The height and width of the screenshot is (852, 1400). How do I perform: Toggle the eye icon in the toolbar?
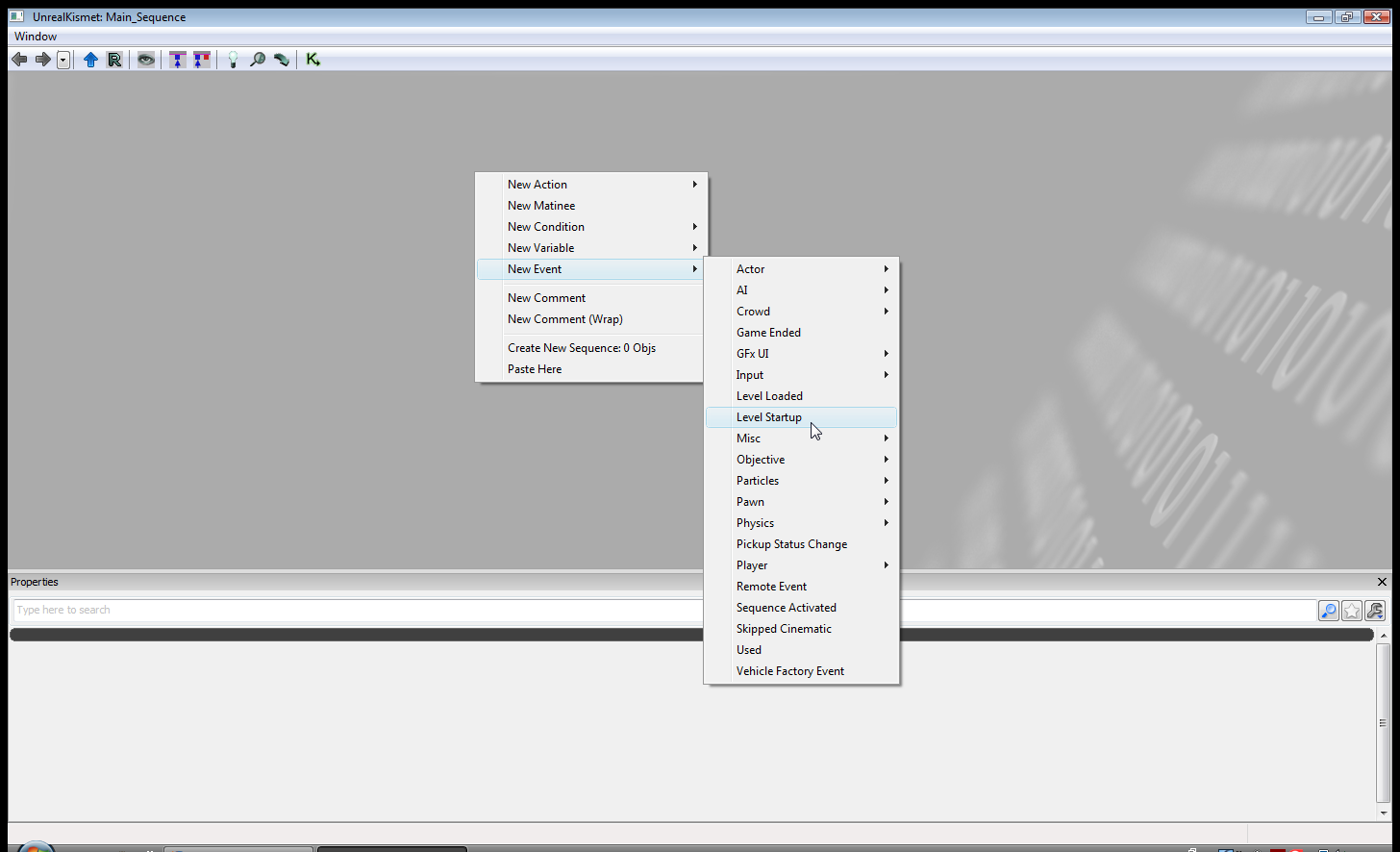(146, 60)
